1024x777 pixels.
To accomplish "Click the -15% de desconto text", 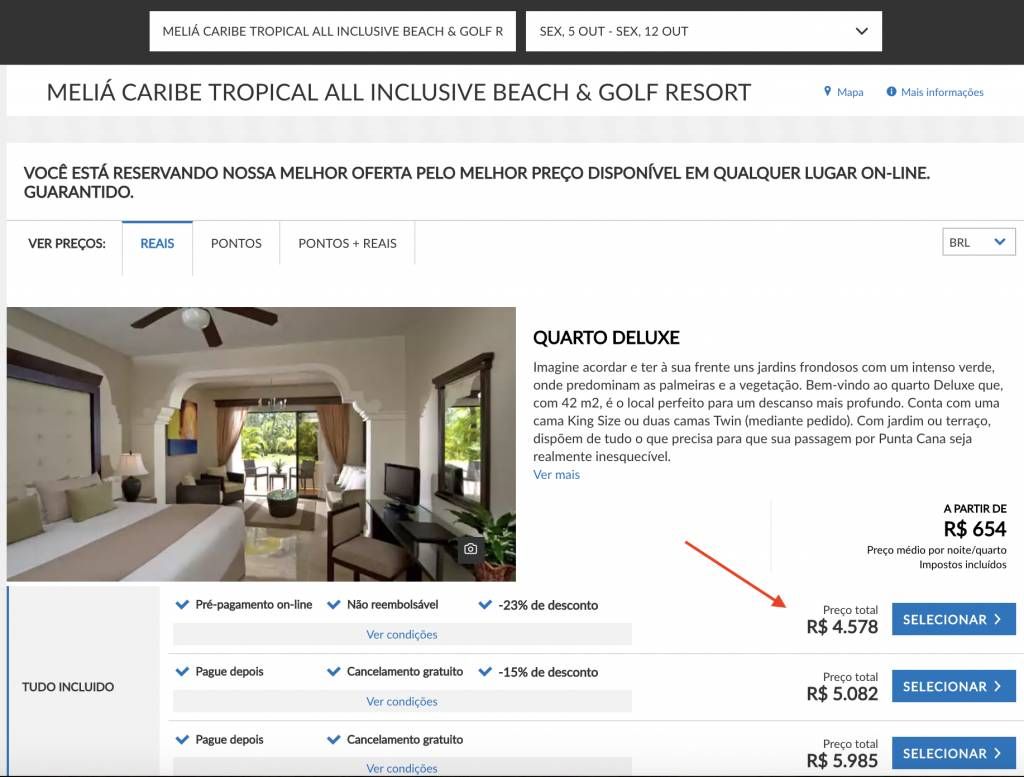I will 548,672.
